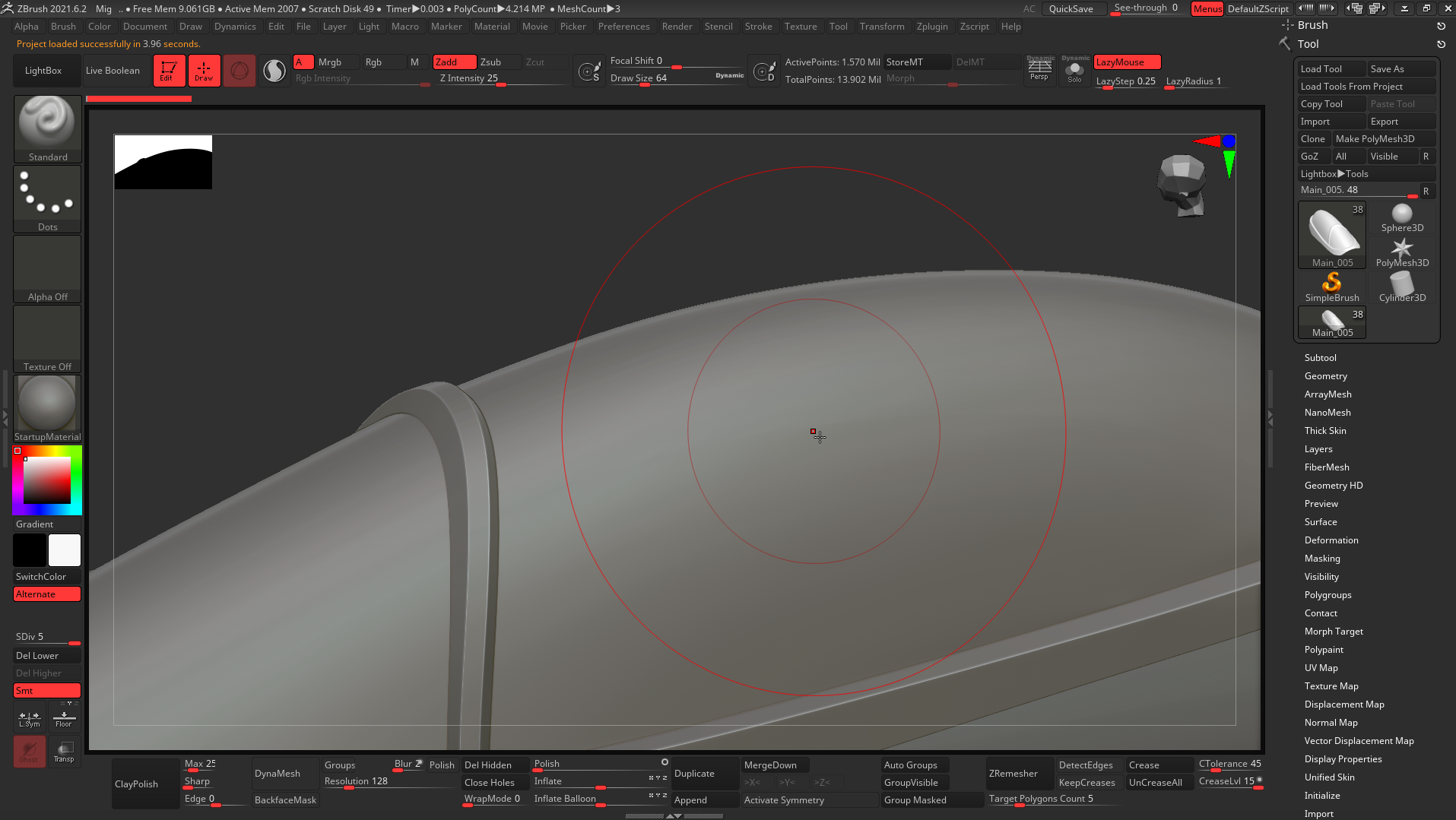
Task: Expand the Geometry section
Action: pyautogui.click(x=1325, y=376)
